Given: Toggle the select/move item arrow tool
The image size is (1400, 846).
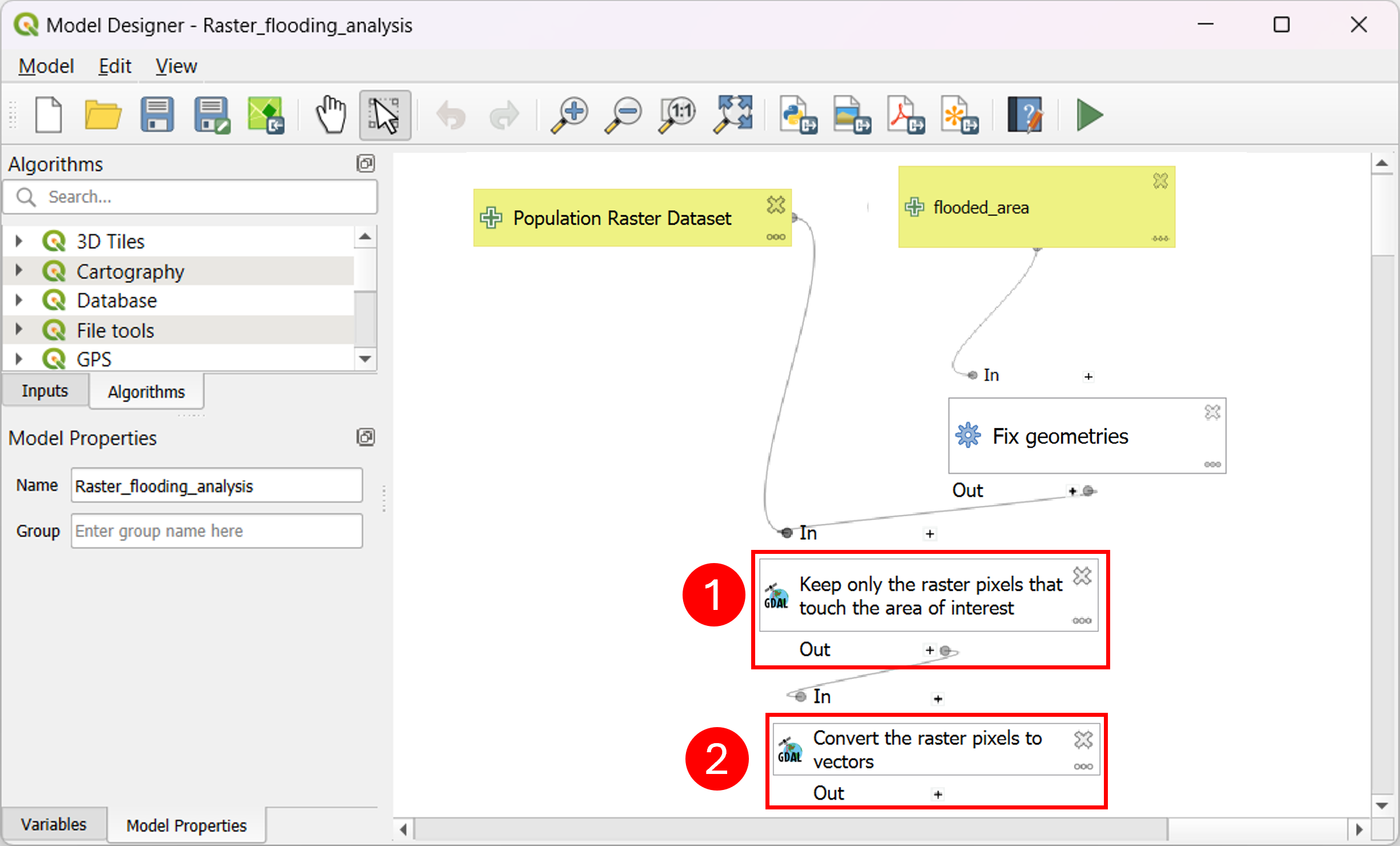Looking at the screenshot, I should pos(385,115).
